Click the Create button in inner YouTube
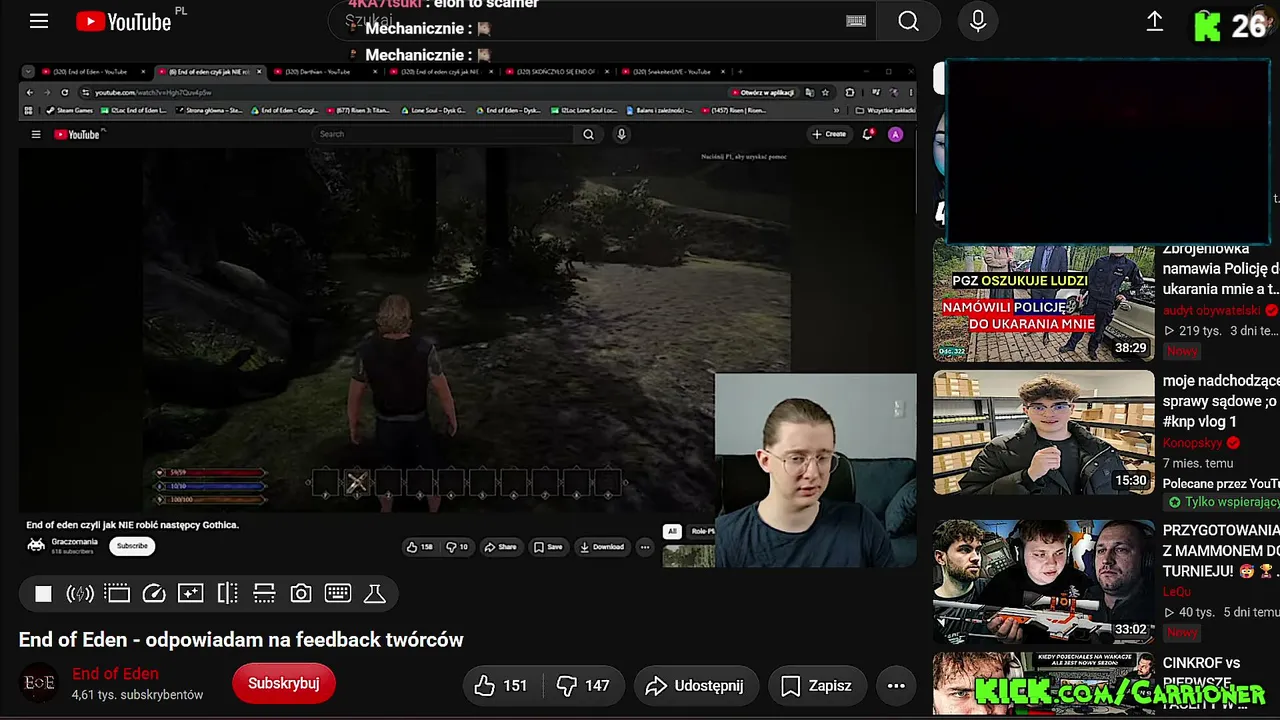1280x720 pixels. pos(829,134)
